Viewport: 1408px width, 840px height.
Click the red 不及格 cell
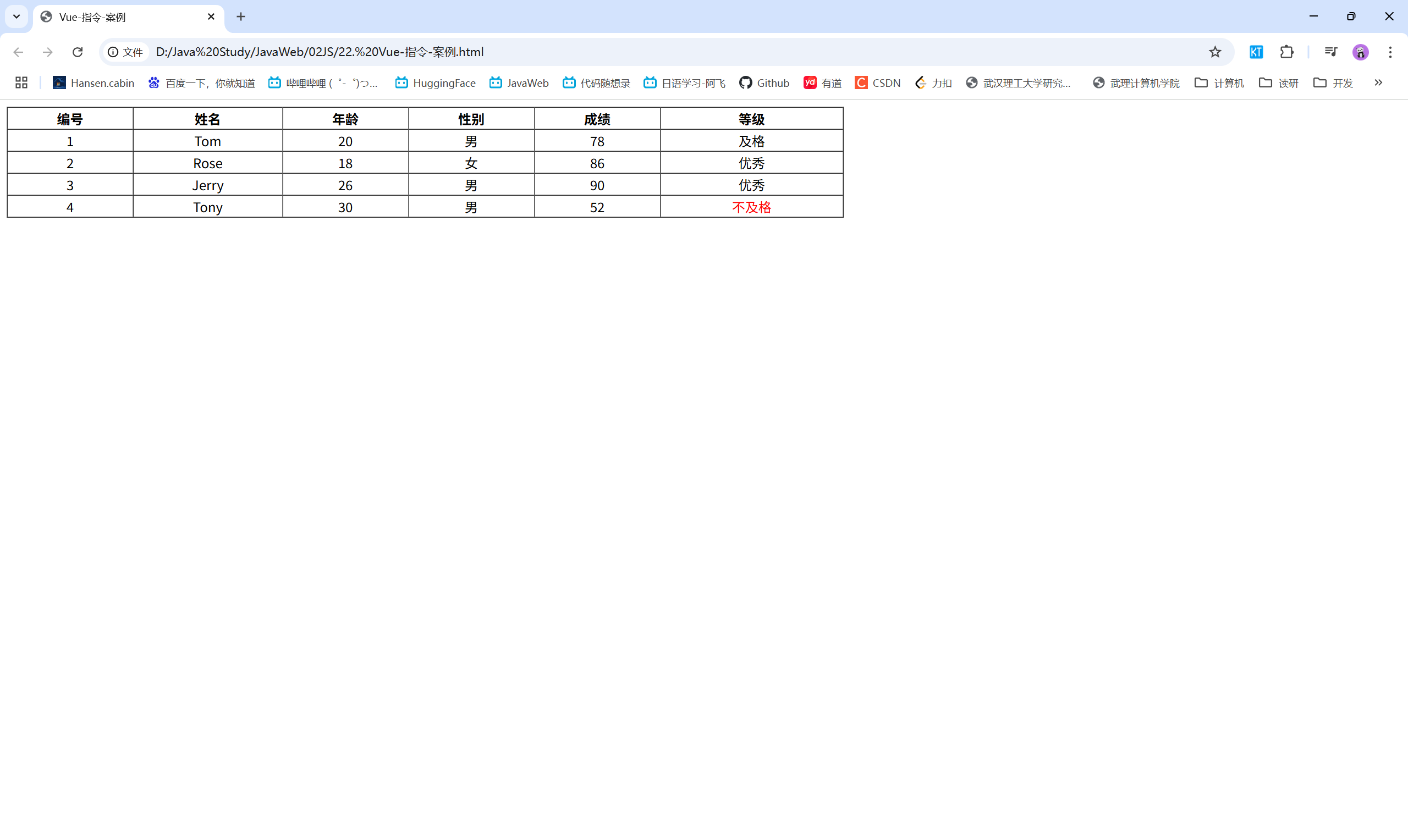(751, 207)
